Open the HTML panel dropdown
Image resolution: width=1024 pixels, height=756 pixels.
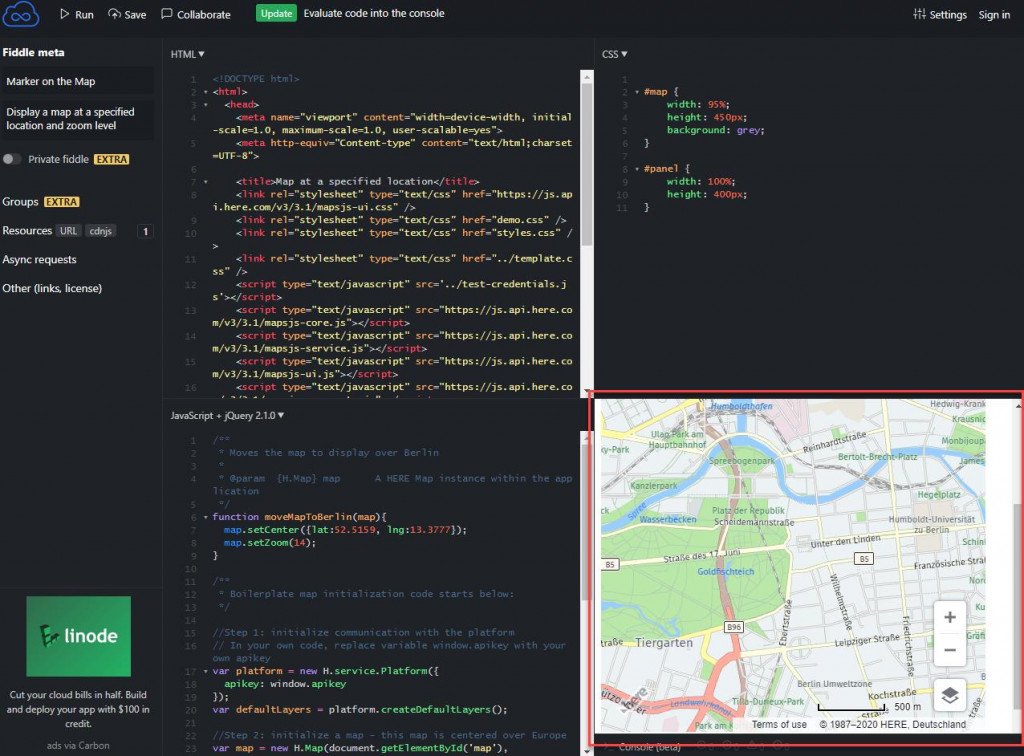pyautogui.click(x=187, y=54)
